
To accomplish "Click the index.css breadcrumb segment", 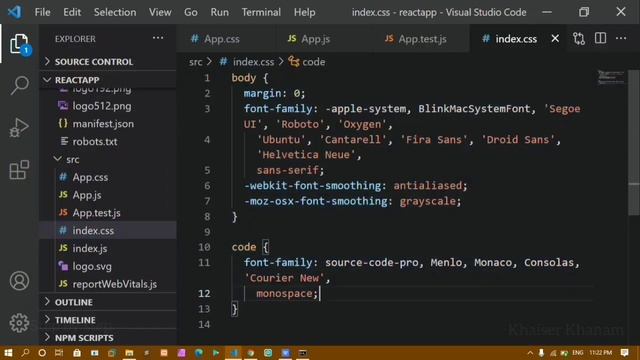I will 253,62.
